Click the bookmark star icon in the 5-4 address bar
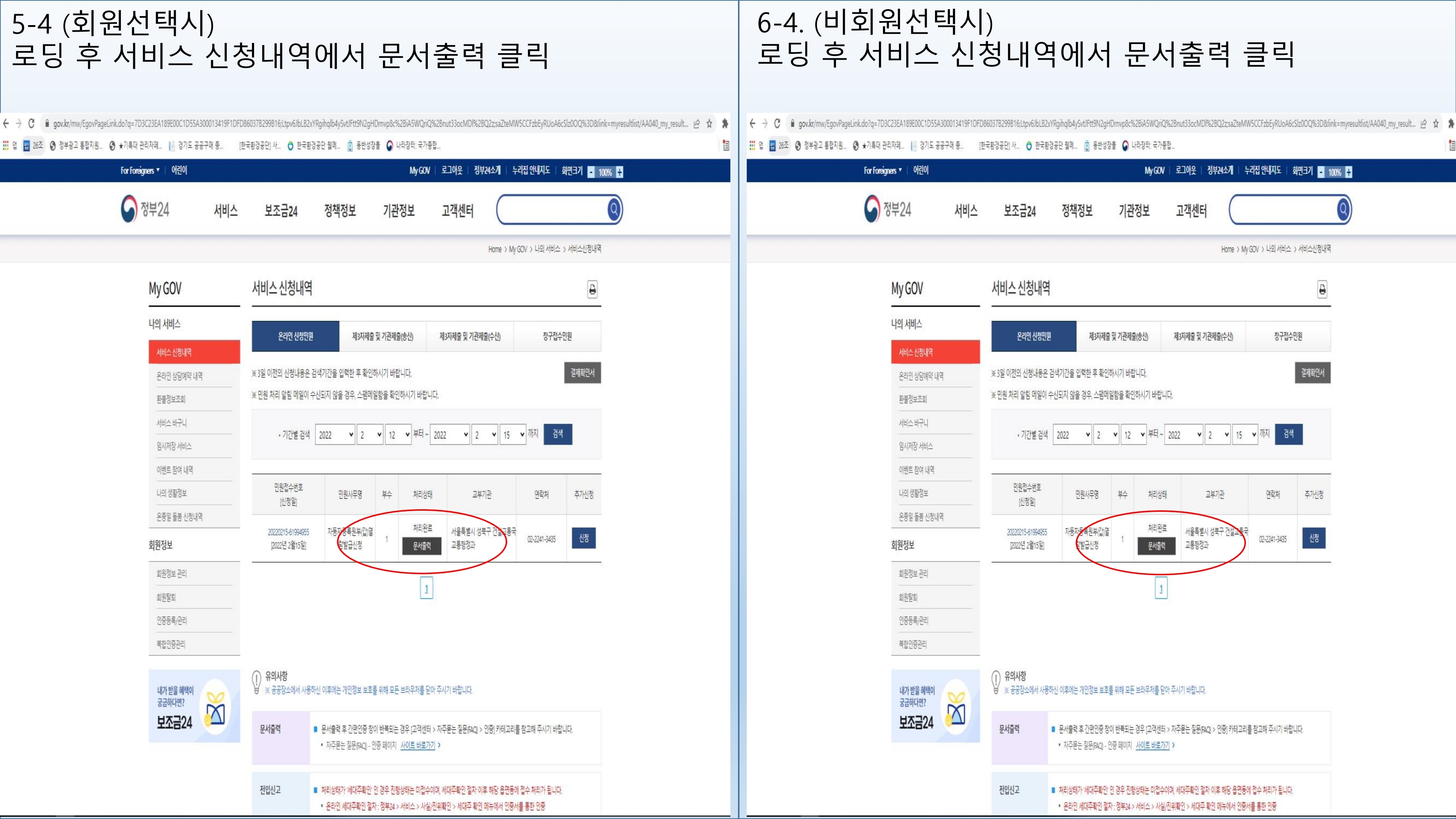 709,123
